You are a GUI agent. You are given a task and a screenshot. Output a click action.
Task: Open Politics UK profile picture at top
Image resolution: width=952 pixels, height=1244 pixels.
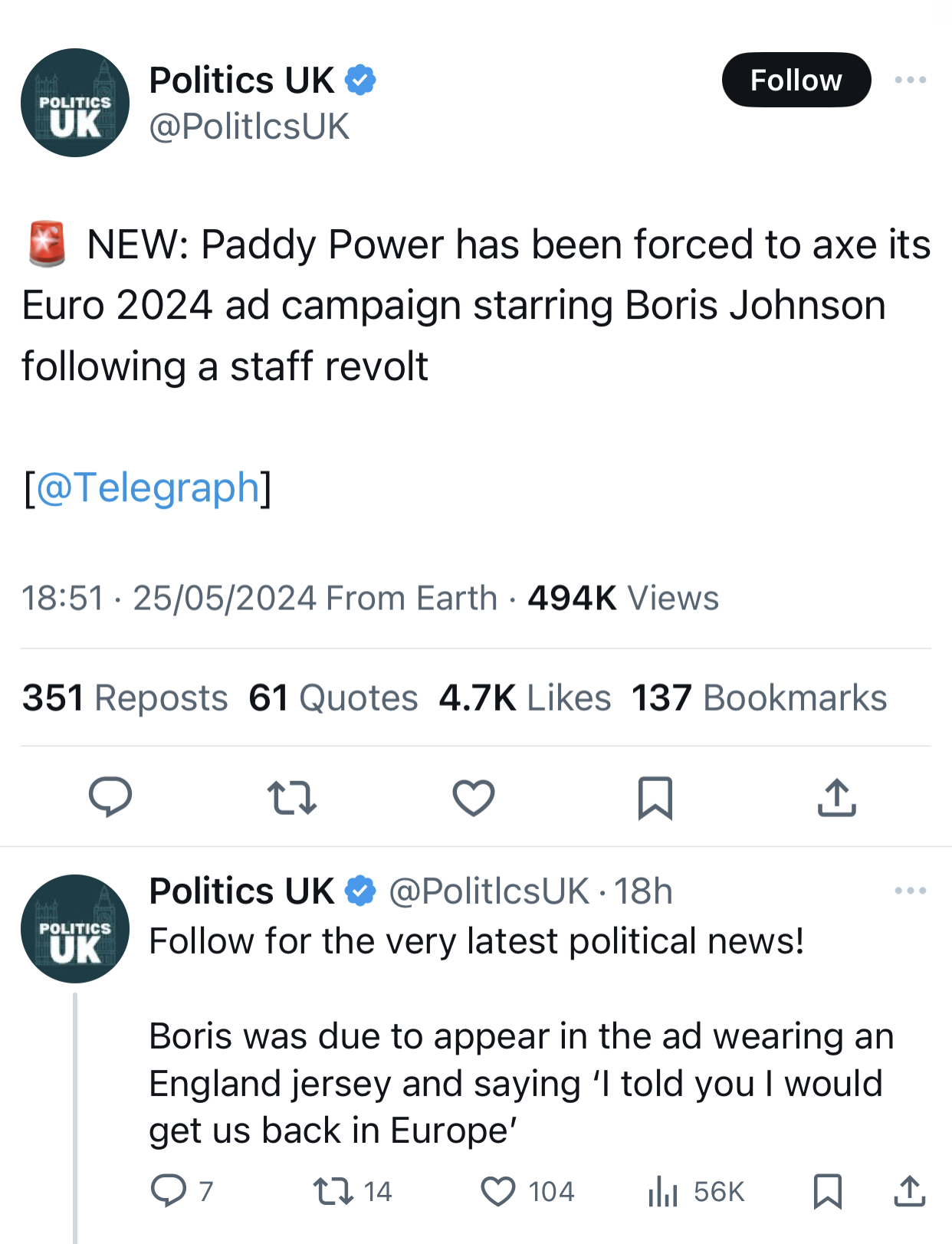coord(75,103)
